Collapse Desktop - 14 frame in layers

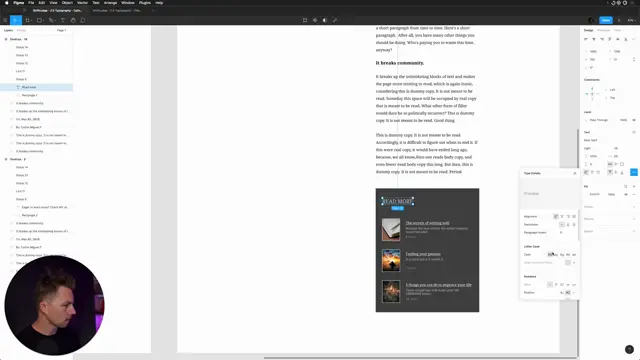[x=6, y=39]
